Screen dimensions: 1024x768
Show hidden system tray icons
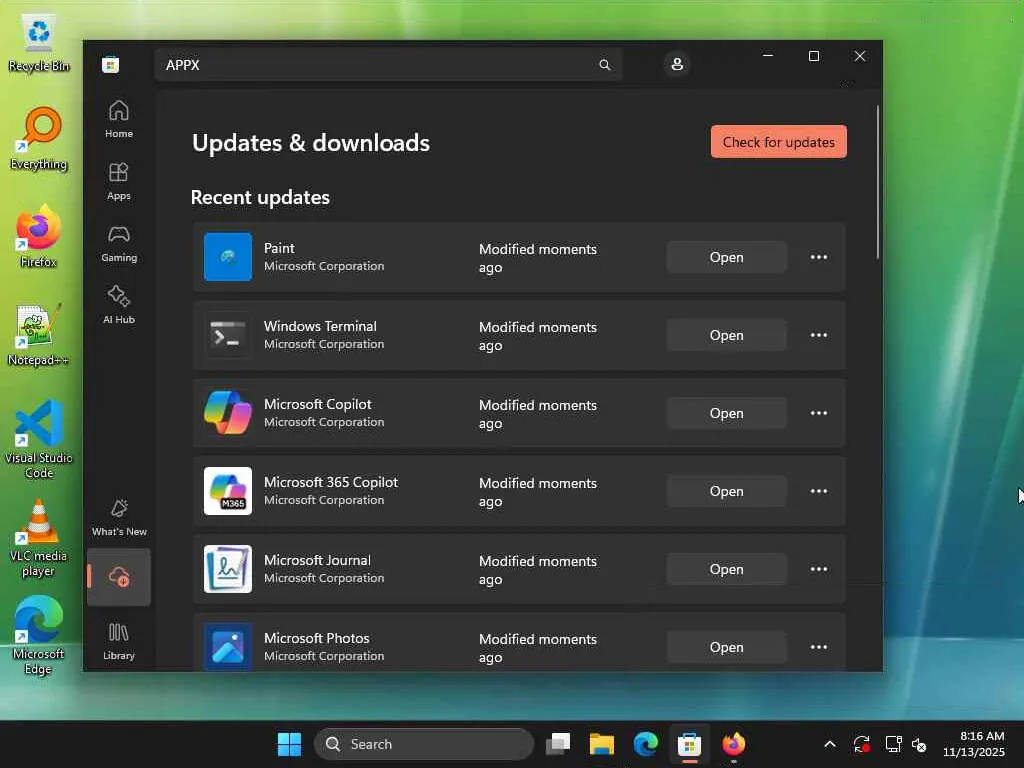830,744
